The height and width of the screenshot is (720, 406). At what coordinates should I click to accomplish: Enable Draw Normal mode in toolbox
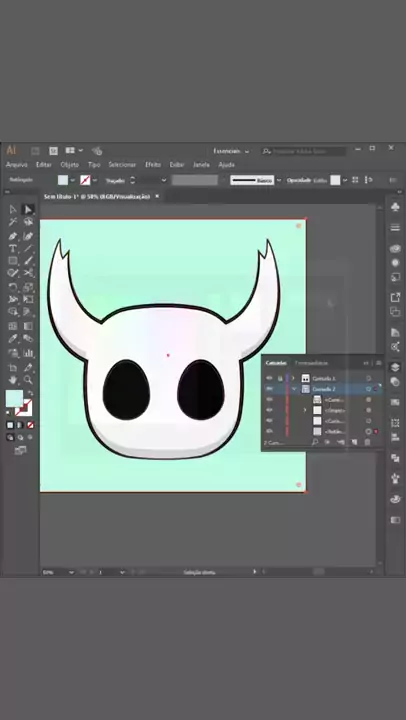point(10,438)
